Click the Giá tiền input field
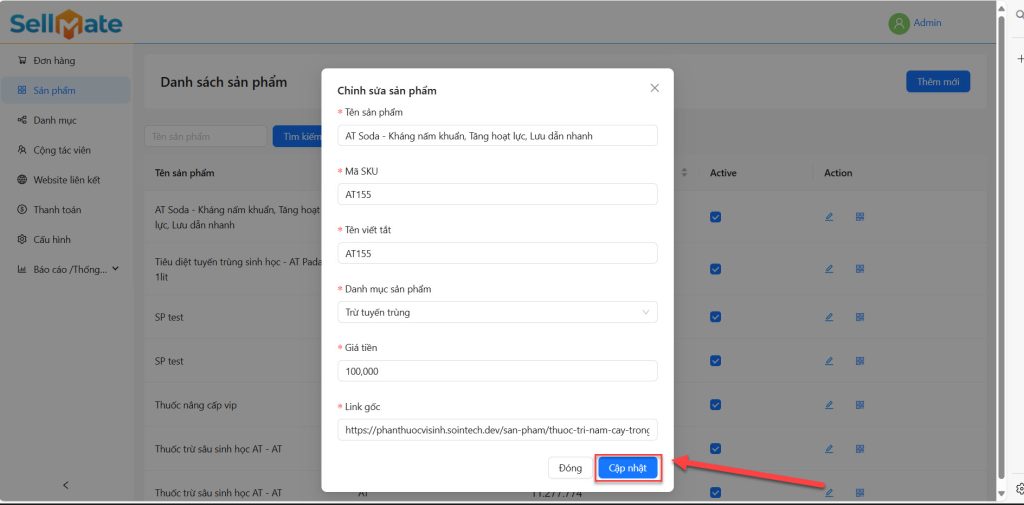Screen dimensions: 1024x505 (x=497, y=371)
